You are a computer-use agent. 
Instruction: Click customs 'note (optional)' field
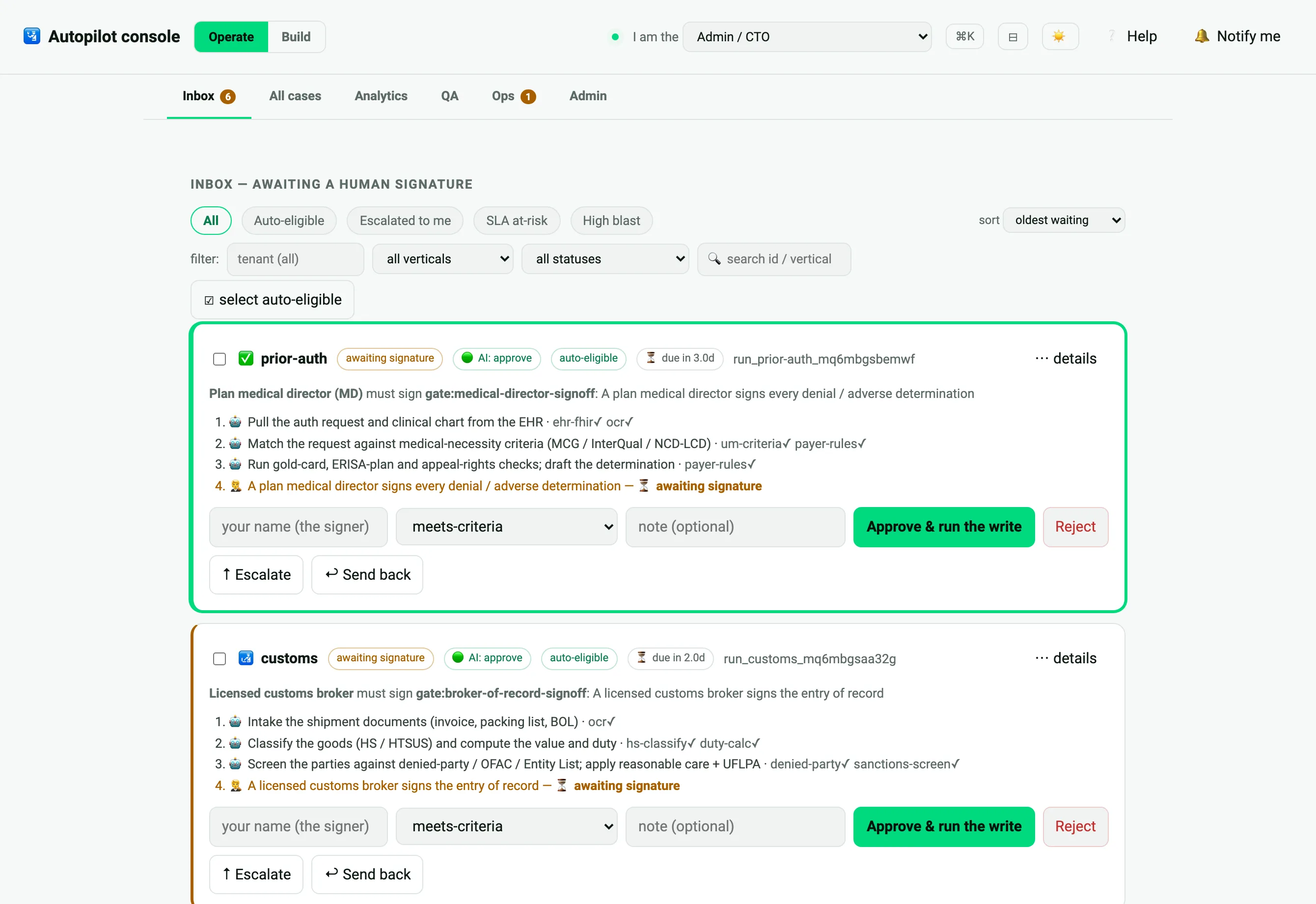point(735,826)
